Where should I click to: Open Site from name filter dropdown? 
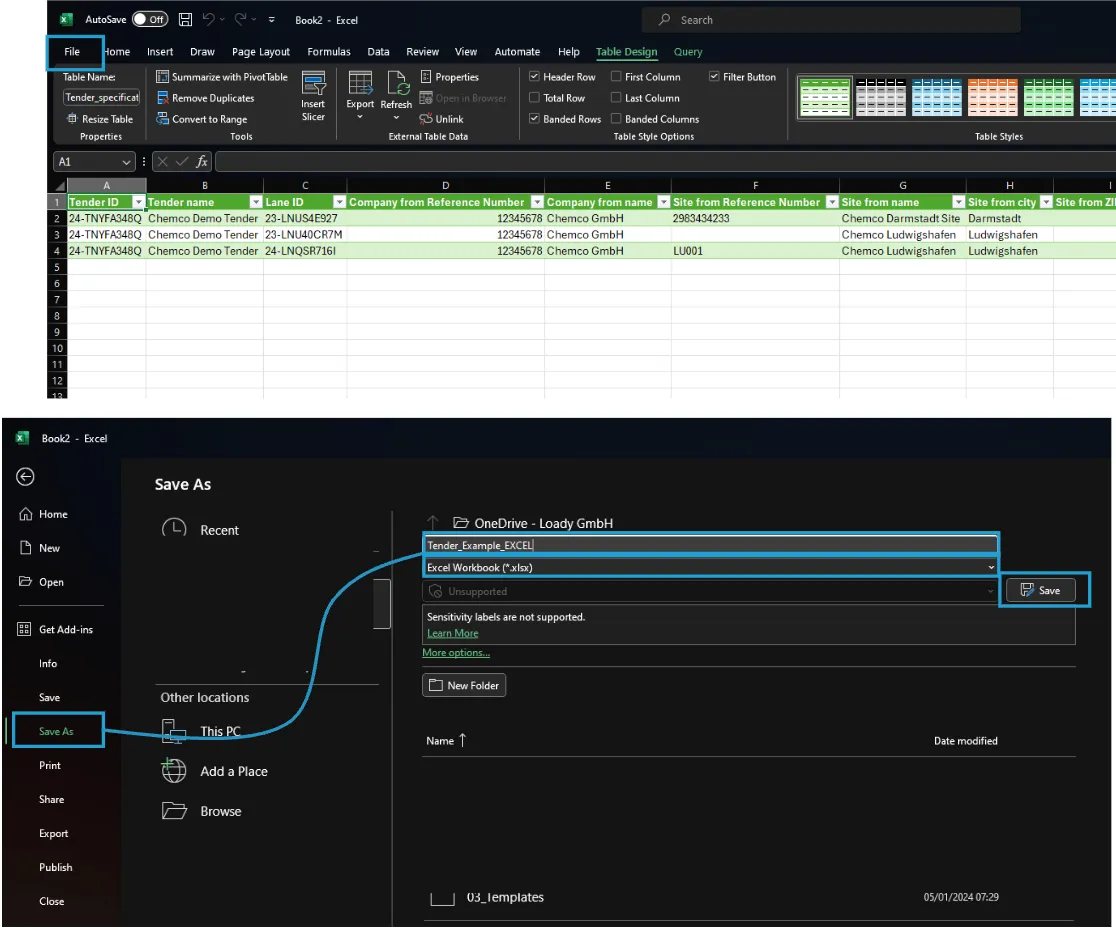[x=959, y=202]
